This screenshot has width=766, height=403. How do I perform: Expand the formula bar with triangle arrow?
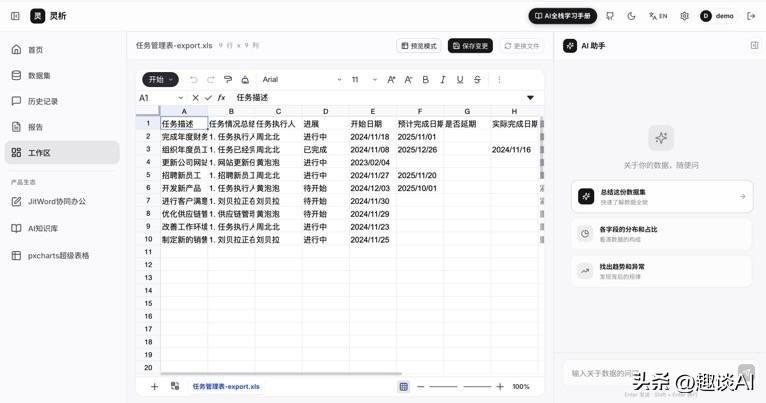530,98
